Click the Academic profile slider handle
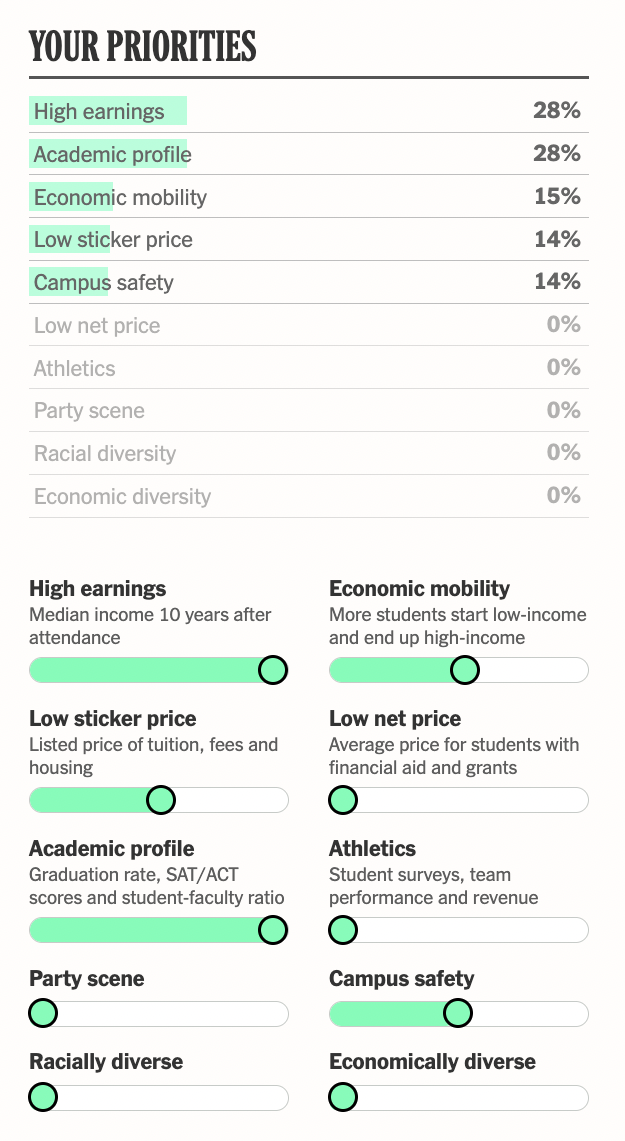Viewport: 625px width, 1141px height. [x=273, y=931]
